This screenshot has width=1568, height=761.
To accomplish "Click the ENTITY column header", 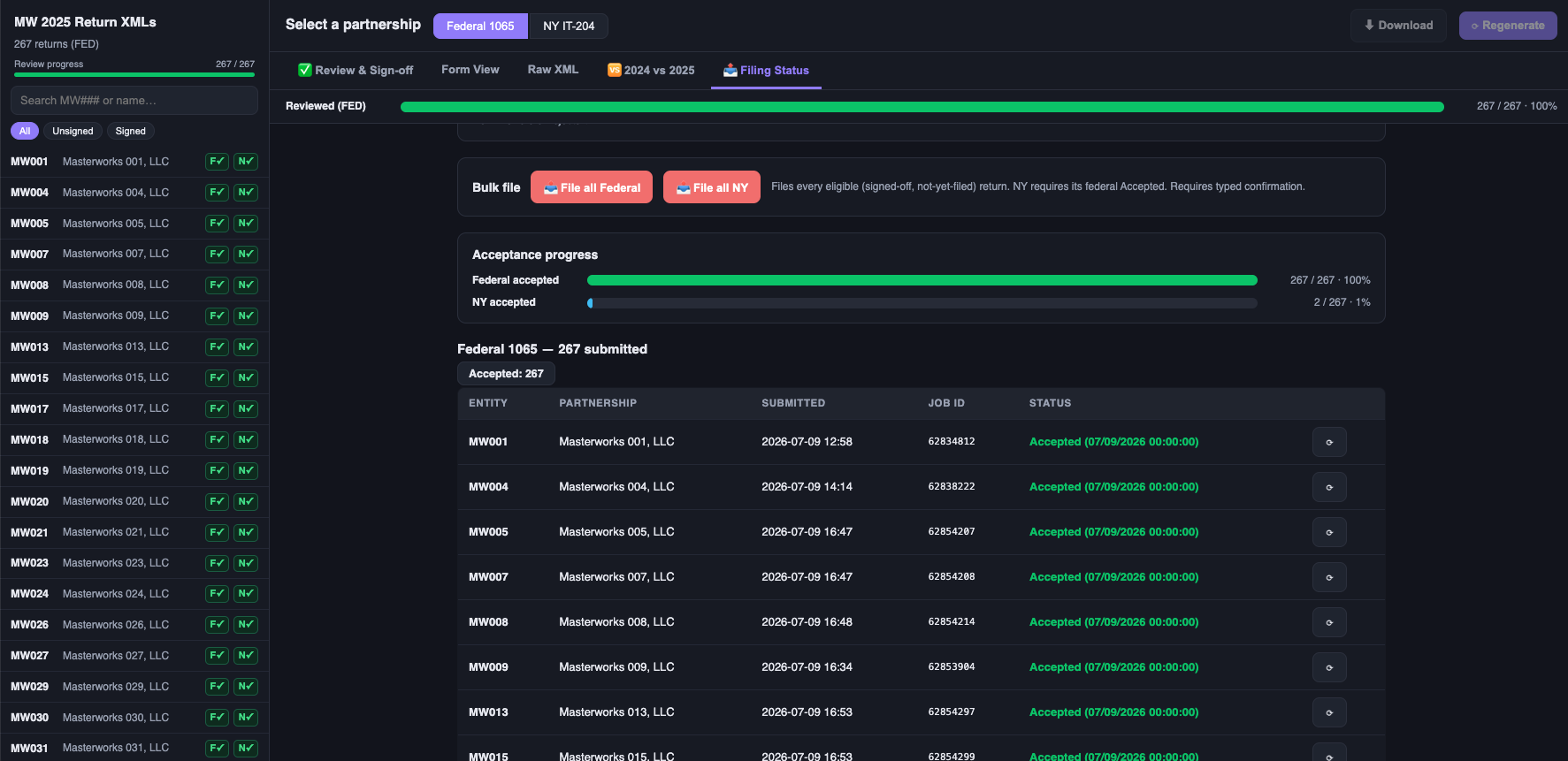I will click(x=488, y=403).
